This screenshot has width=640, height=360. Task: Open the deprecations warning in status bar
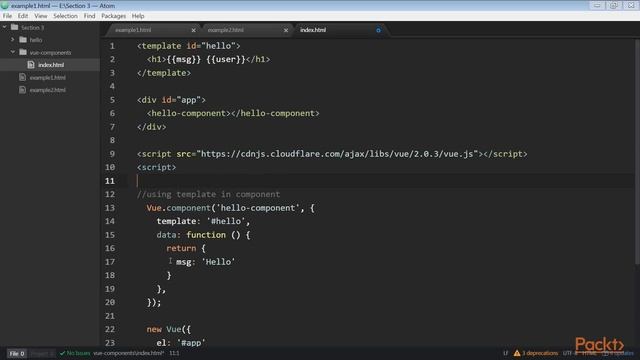(536, 353)
